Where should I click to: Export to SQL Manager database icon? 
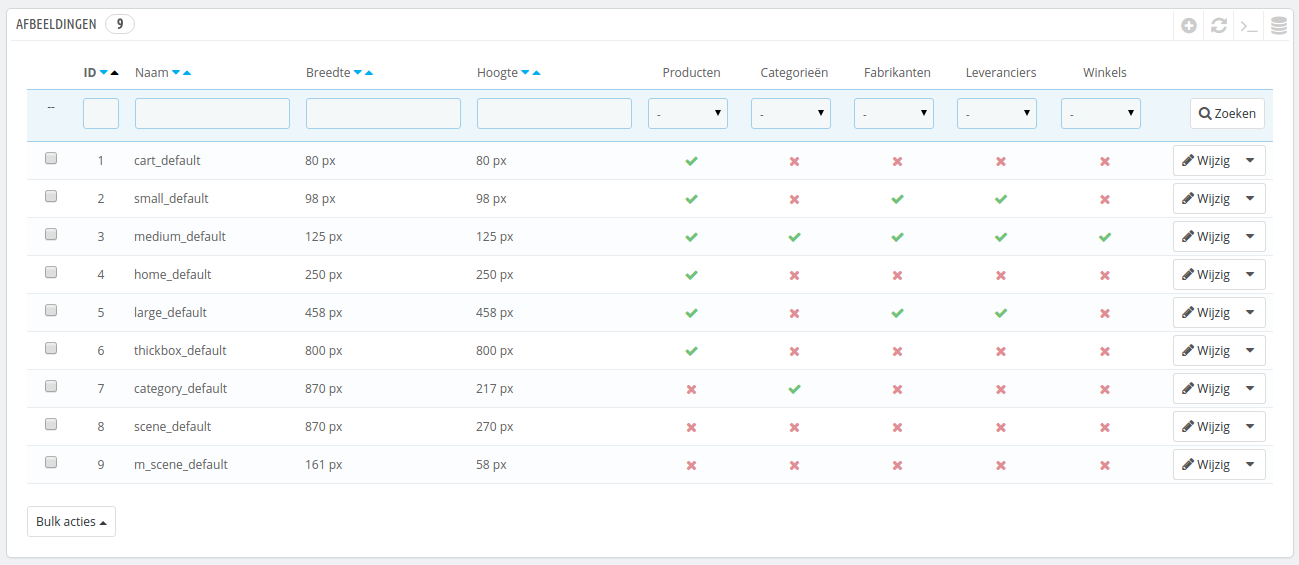pos(1278,26)
